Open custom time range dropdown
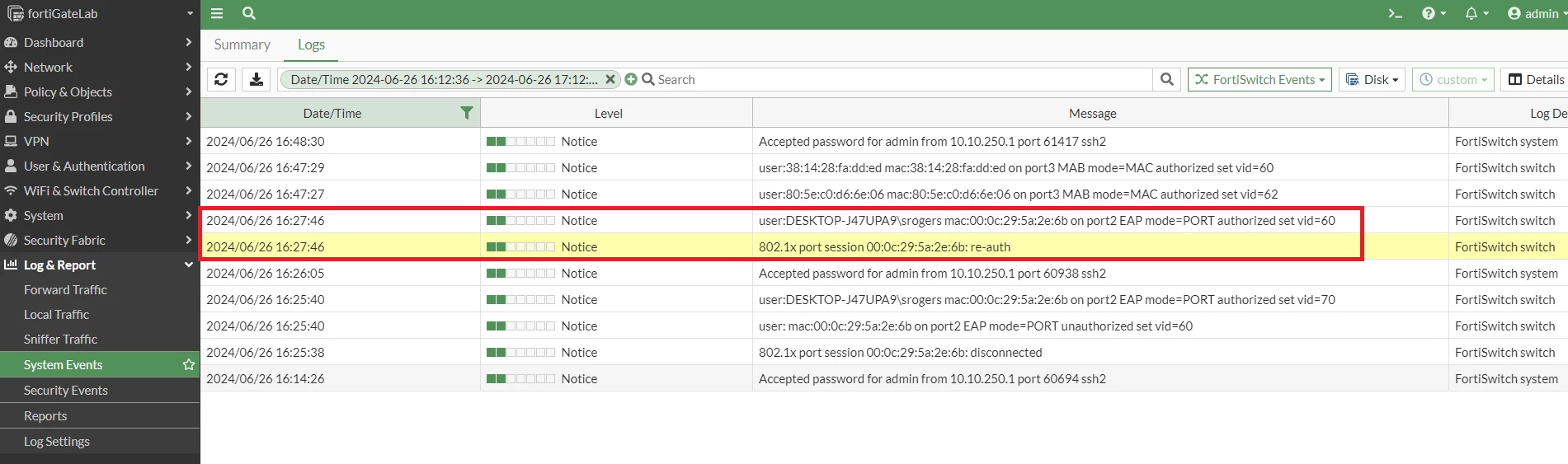The image size is (1568, 464). (x=1453, y=79)
